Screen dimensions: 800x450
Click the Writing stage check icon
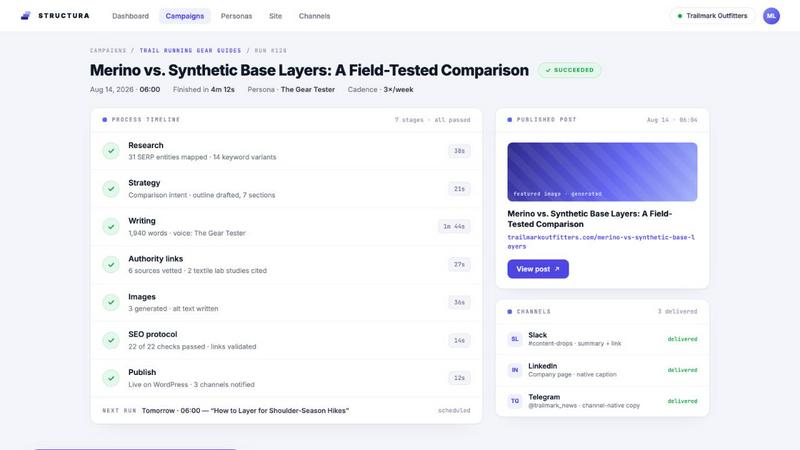[111, 227]
